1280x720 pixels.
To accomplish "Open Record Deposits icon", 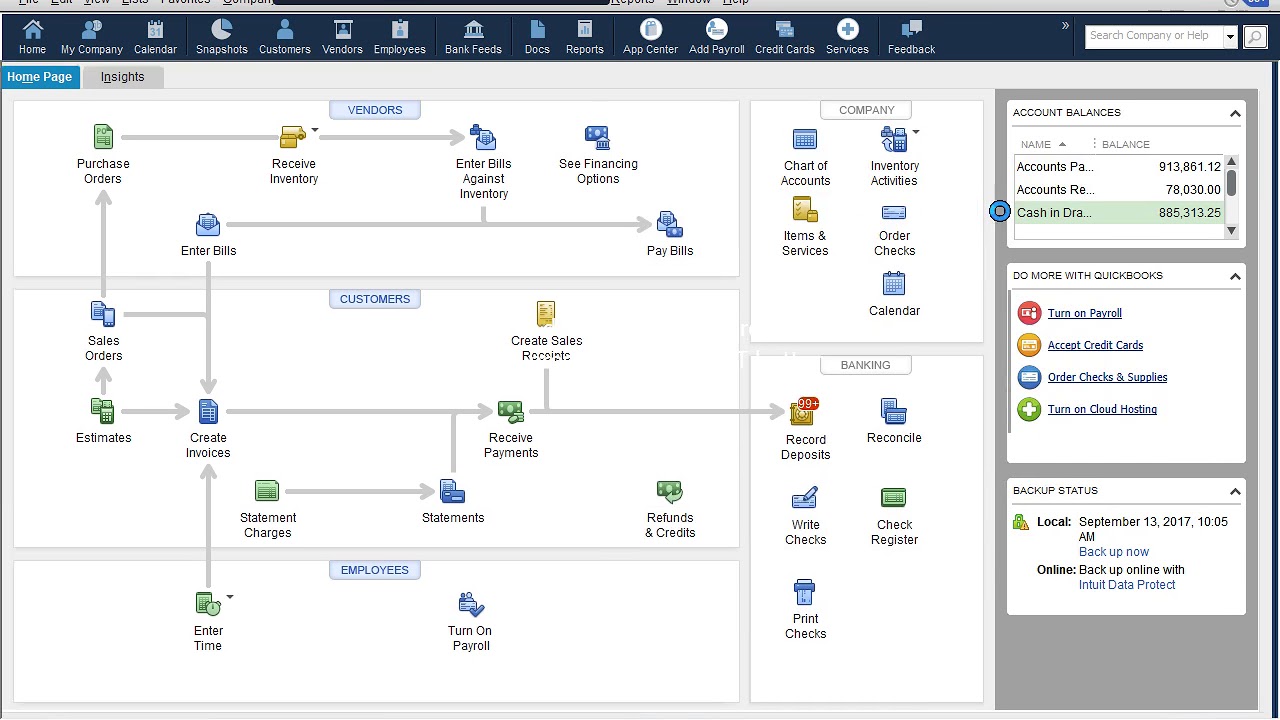I will [804, 411].
